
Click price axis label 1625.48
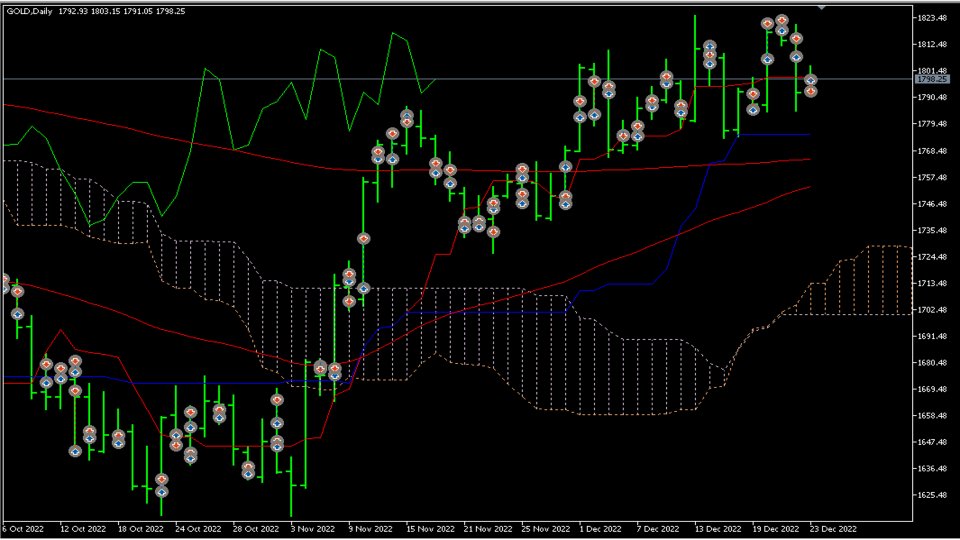click(x=932, y=496)
